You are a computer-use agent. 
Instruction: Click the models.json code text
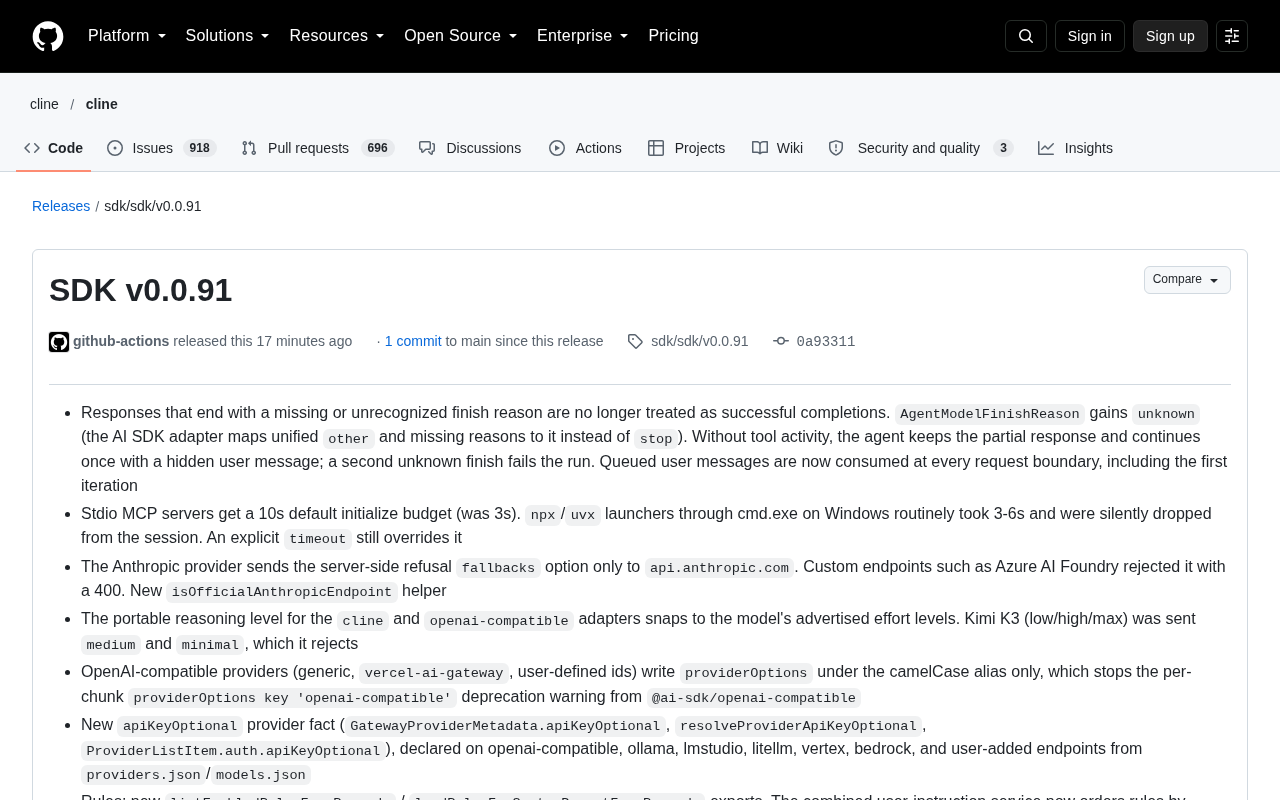(x=261, y=775)
